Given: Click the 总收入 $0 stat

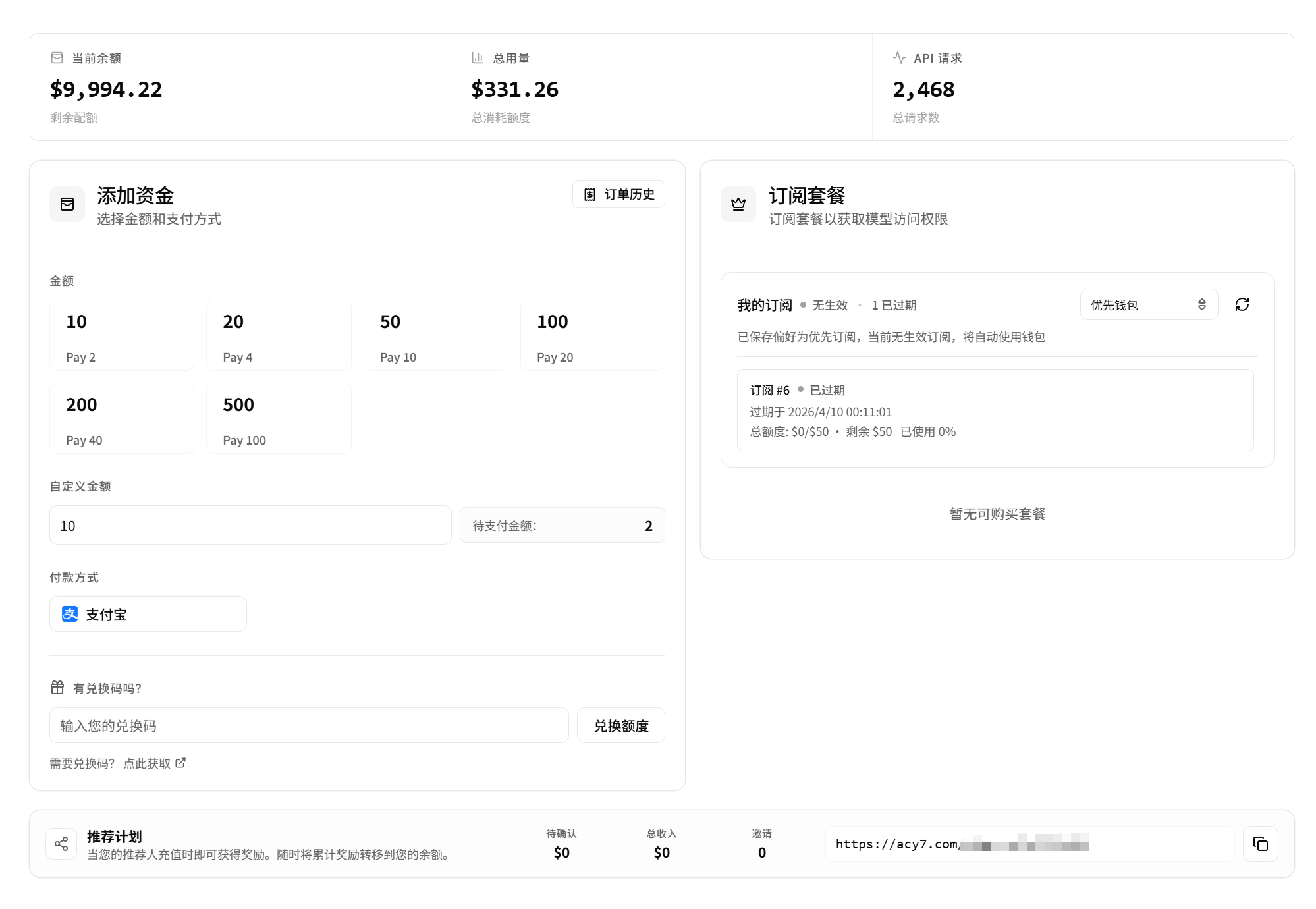Looking at the screenshot, I should click(x=661, y=844).
